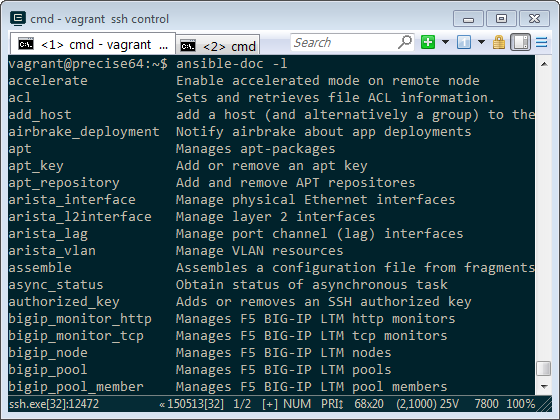Click scrollbar up arrow in console
The height and width of the screenshot is (420, 560).
(x=544, y=65)
